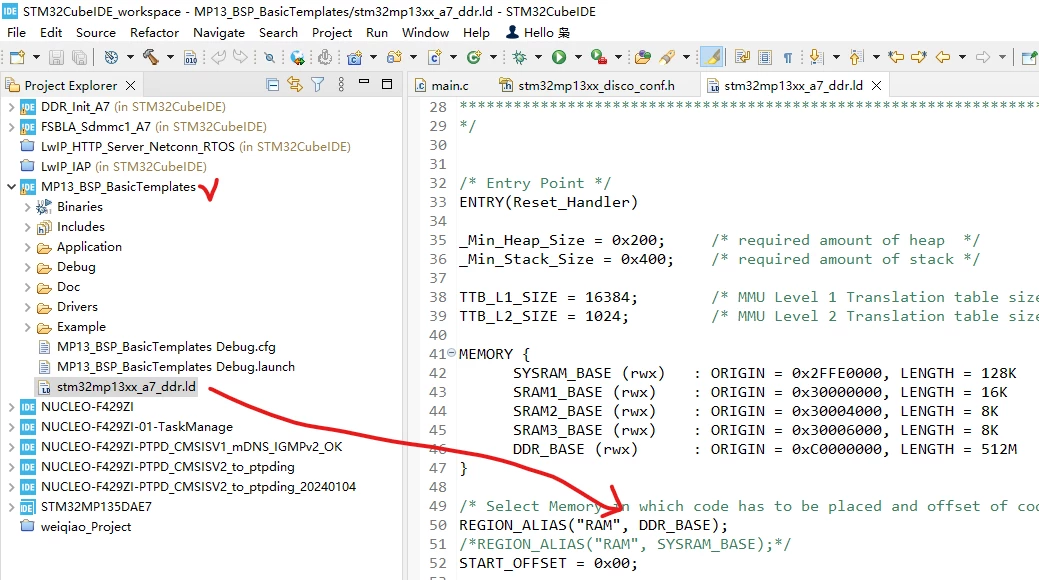The width and height of the screenshot is (1039, 580).
Task: Click the Save All icon
Action: click(79, 58)
